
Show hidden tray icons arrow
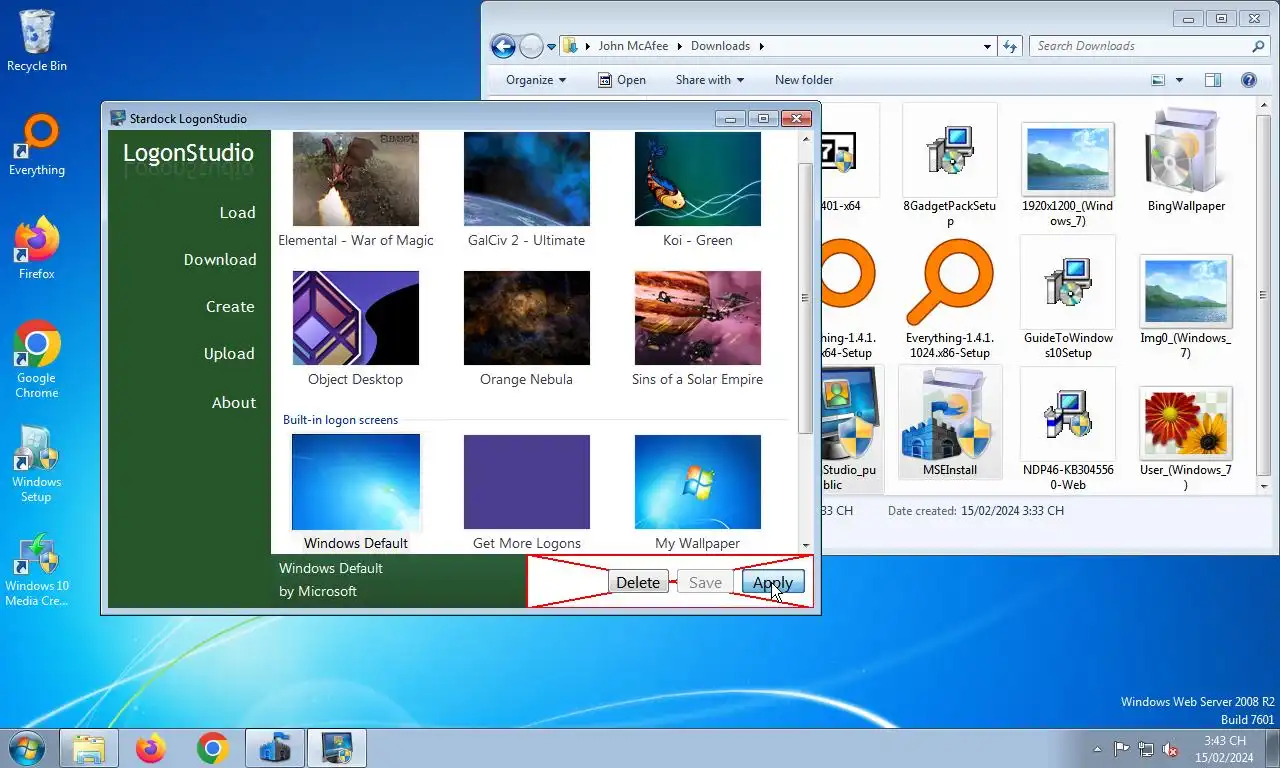pyautogui.click(x=1099, y=749)
